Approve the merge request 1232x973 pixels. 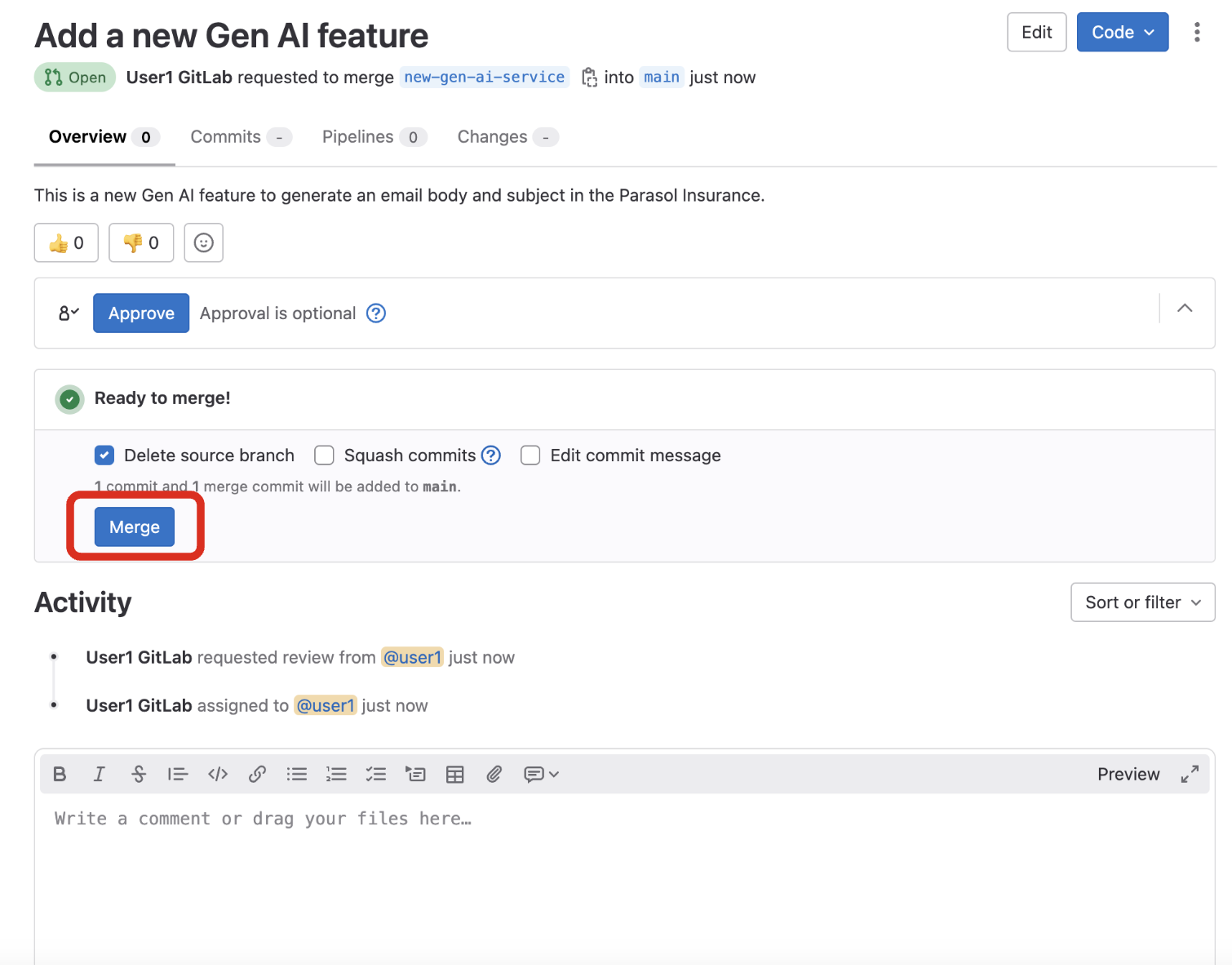point(141,313)
